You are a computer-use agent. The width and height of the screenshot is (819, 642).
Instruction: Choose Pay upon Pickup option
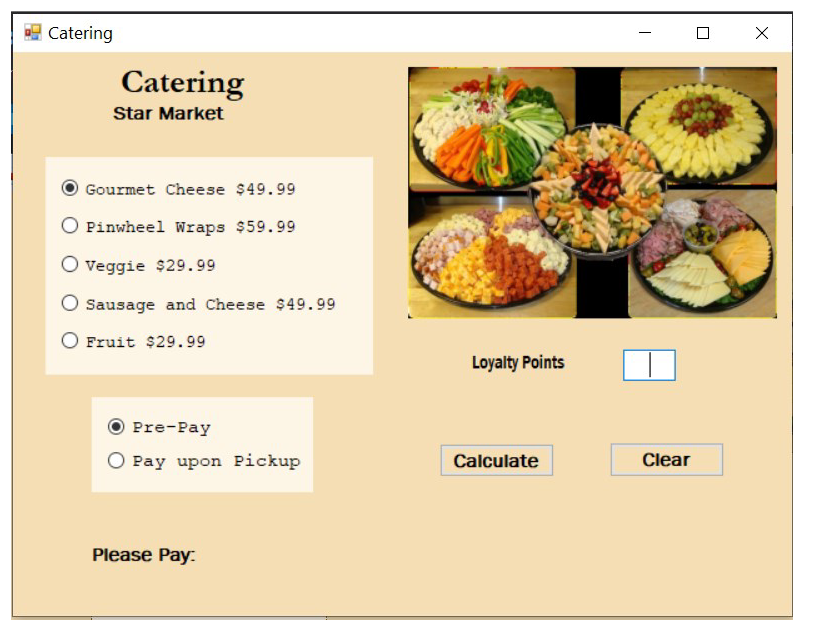(204, 461)
